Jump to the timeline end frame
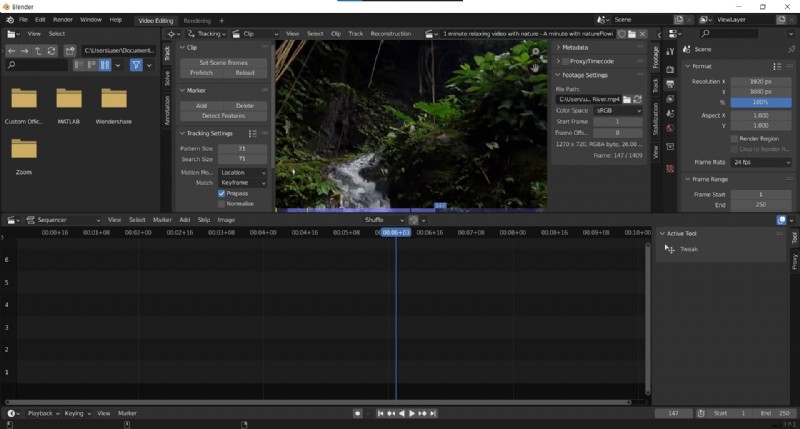This screenshot has width=800, height=429. (433, 413)
